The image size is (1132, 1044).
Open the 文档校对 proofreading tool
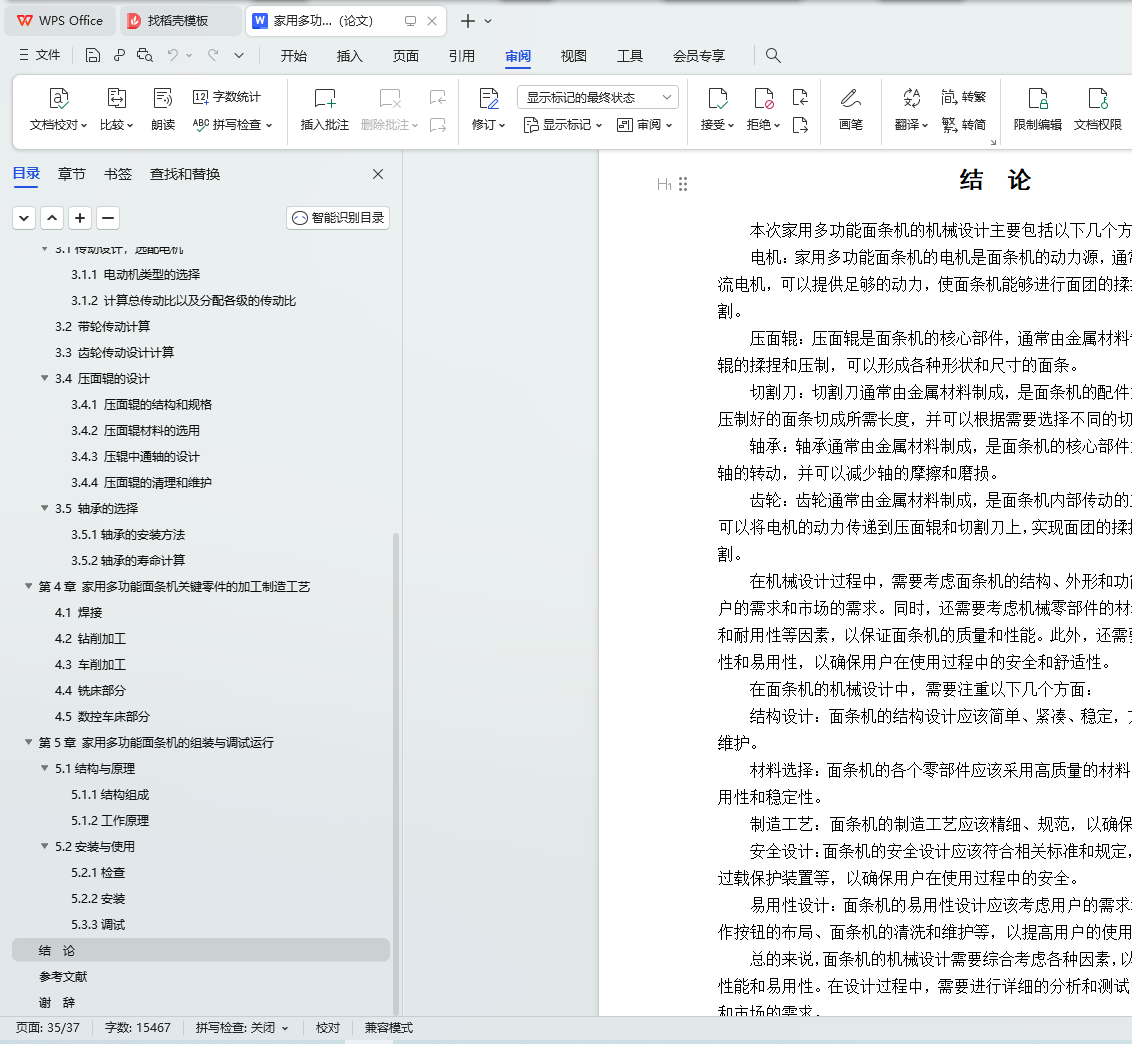point(58,109)
